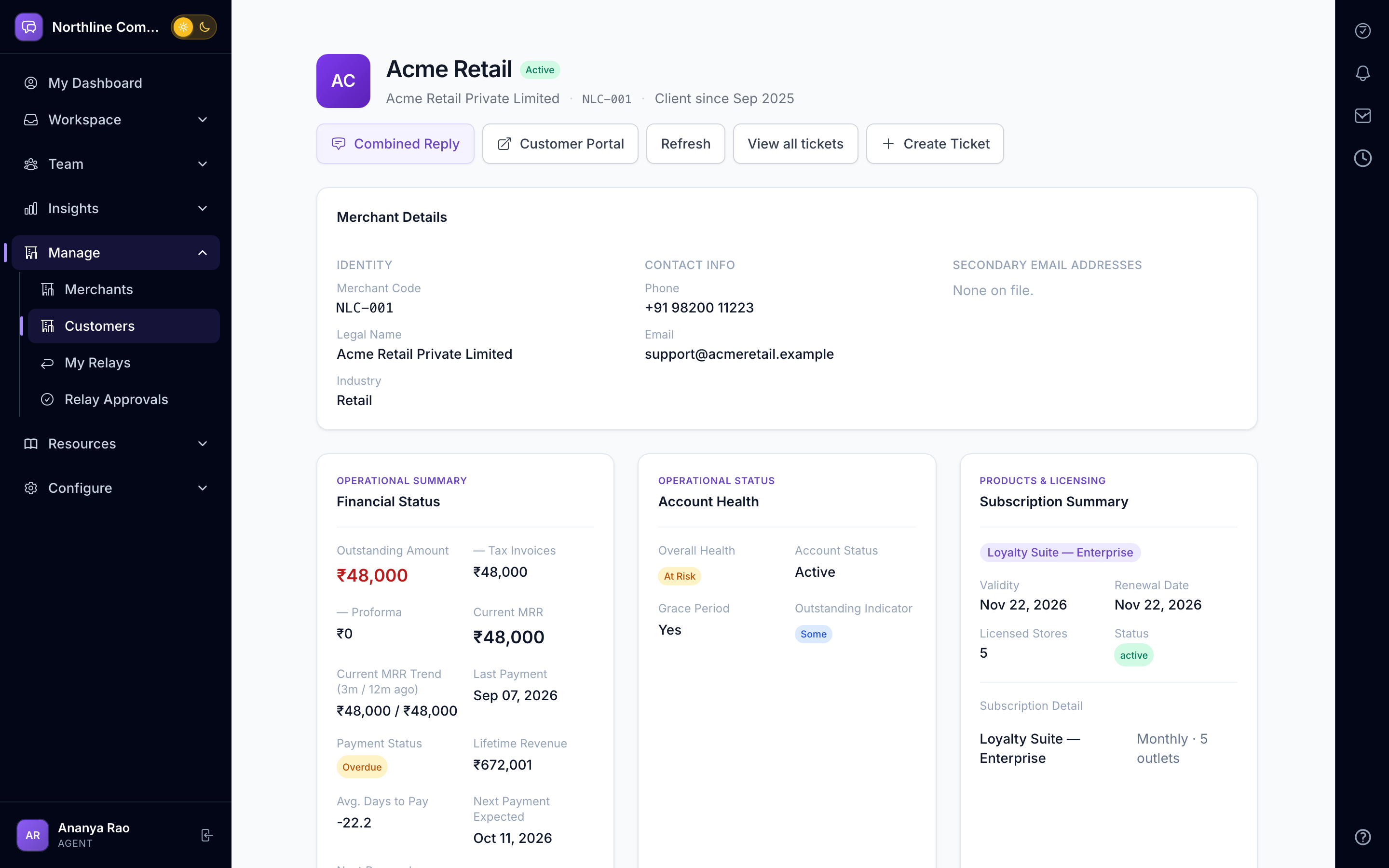Open the Ananya Rao profile avatar
Viewport: 1389px width, 868px height.
[x=33, y=835]
